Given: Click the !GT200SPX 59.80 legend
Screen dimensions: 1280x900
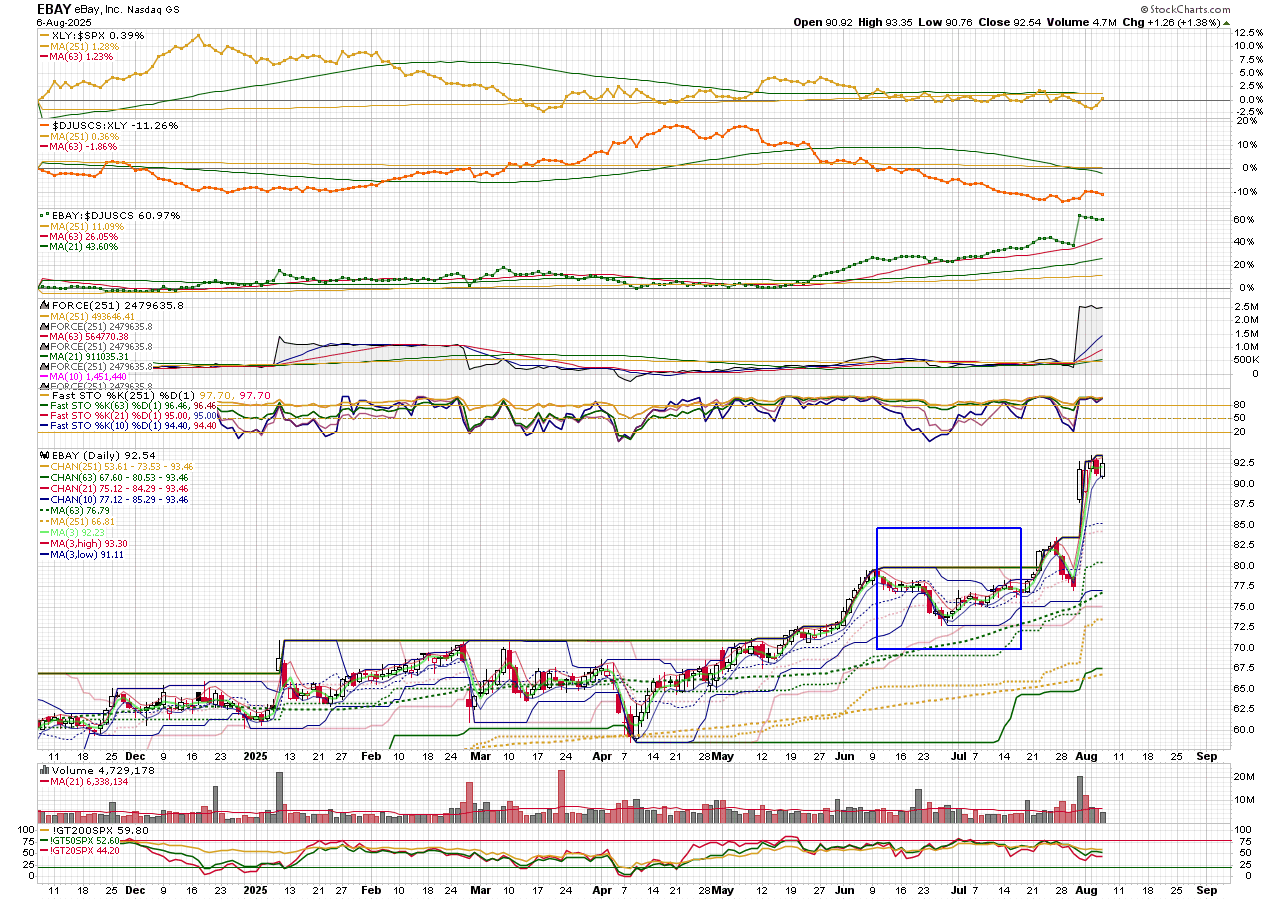Looking at the screenshot, I should tap(93, 830).
